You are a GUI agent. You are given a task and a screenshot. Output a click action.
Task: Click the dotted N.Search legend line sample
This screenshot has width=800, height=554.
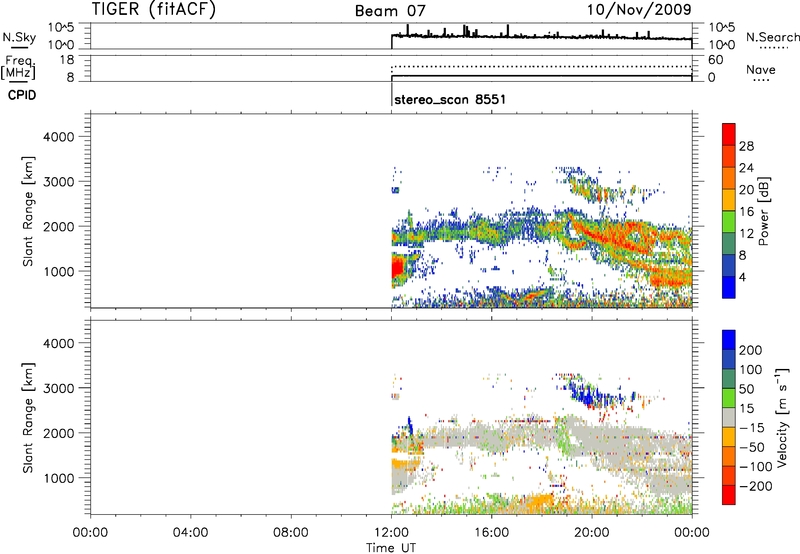[x=773, y=48]
